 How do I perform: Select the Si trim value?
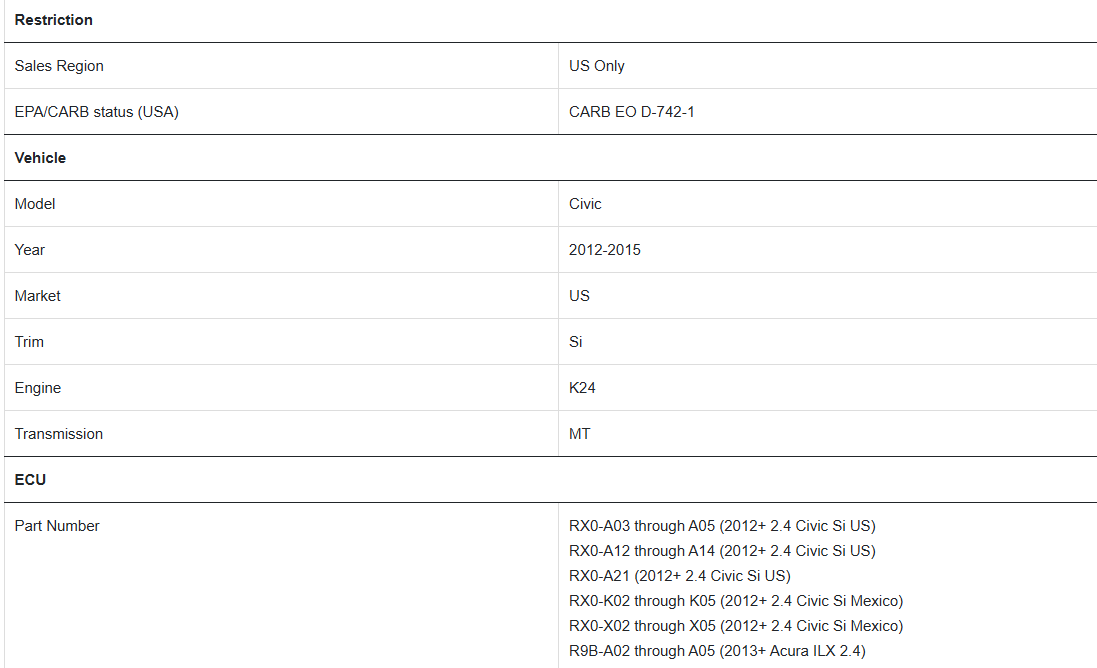575,342
